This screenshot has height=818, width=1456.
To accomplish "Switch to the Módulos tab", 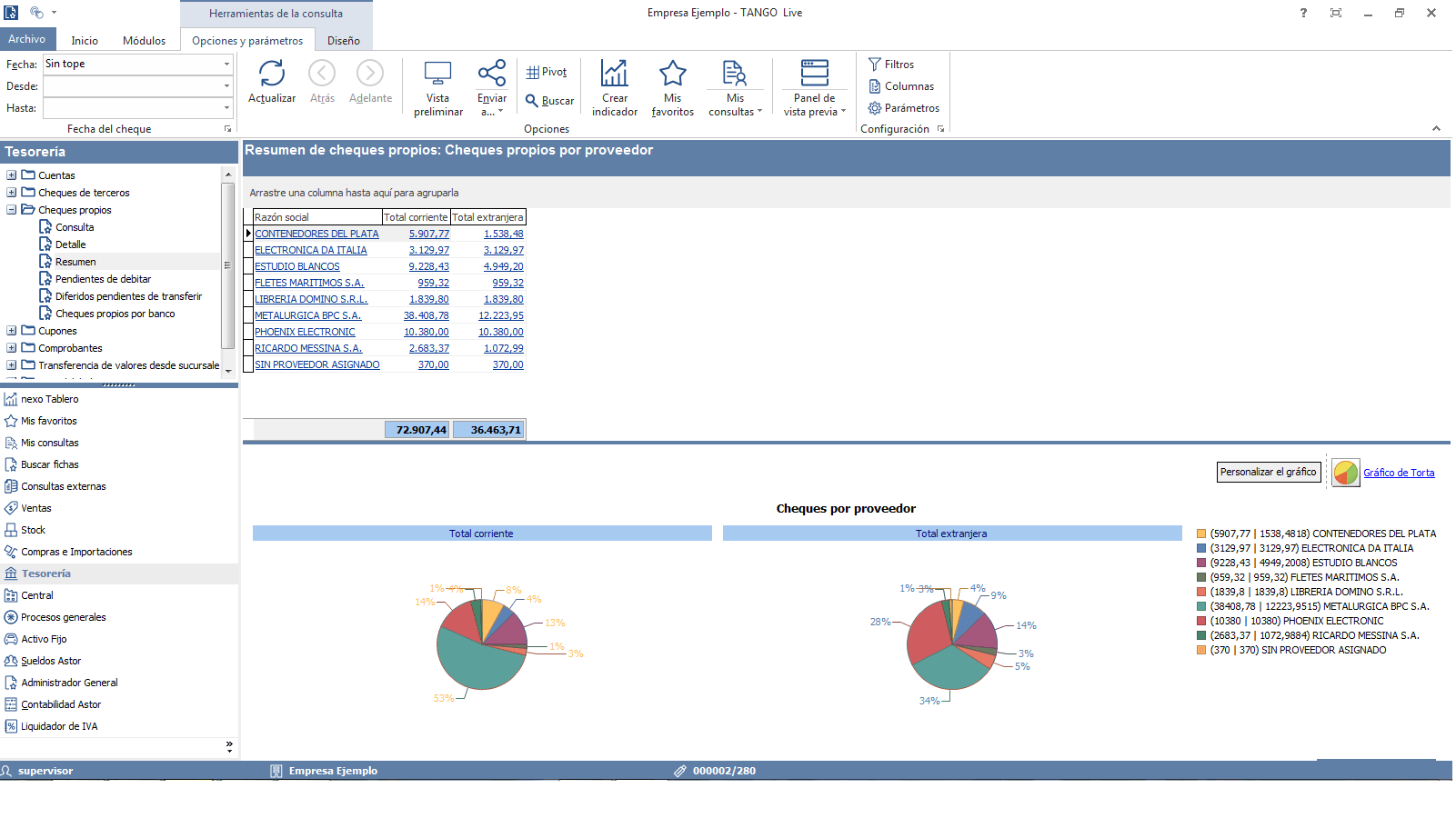I will click(x=144, y=41).
